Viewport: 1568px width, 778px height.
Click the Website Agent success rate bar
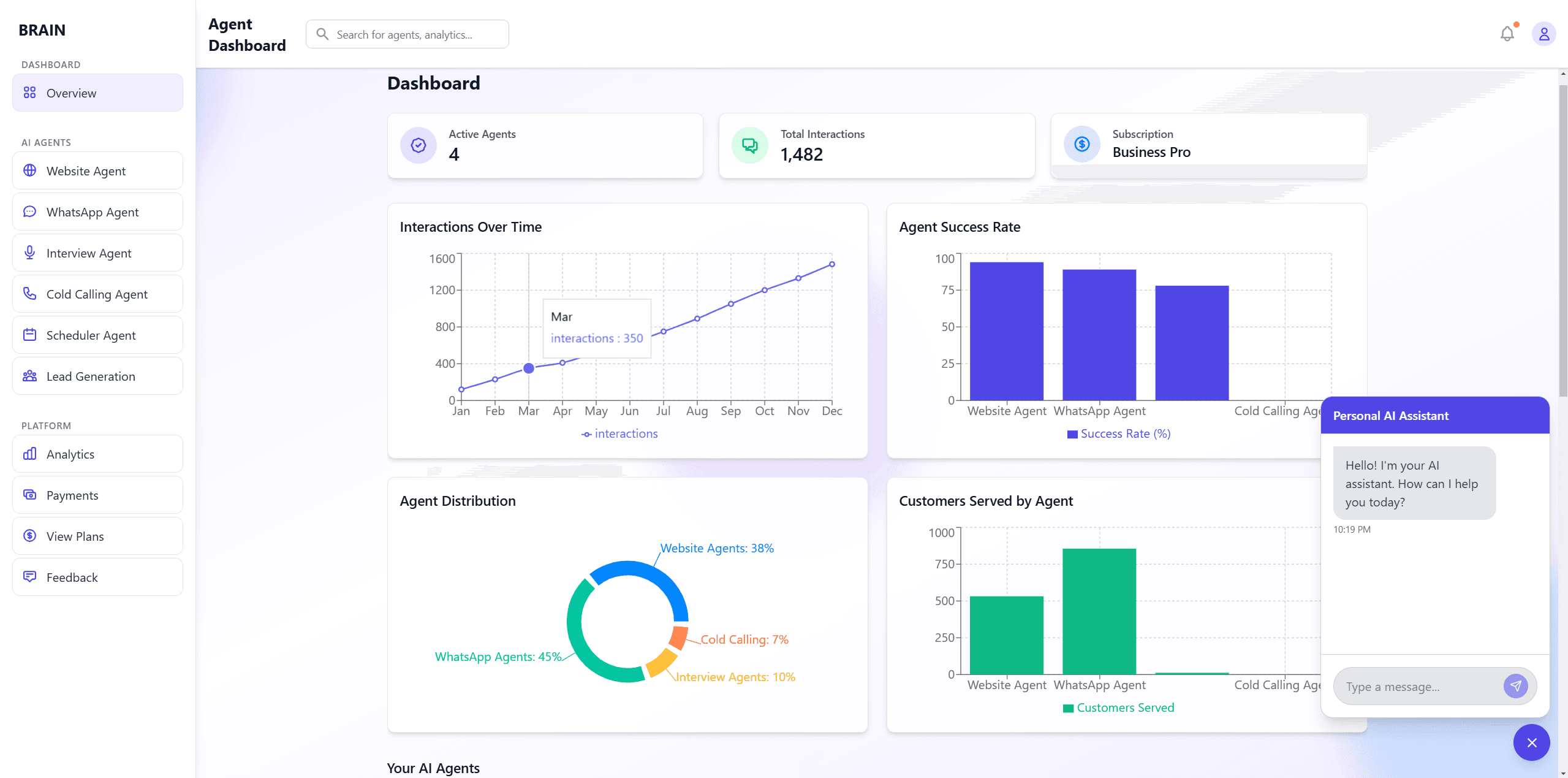tap(1006, 331)
